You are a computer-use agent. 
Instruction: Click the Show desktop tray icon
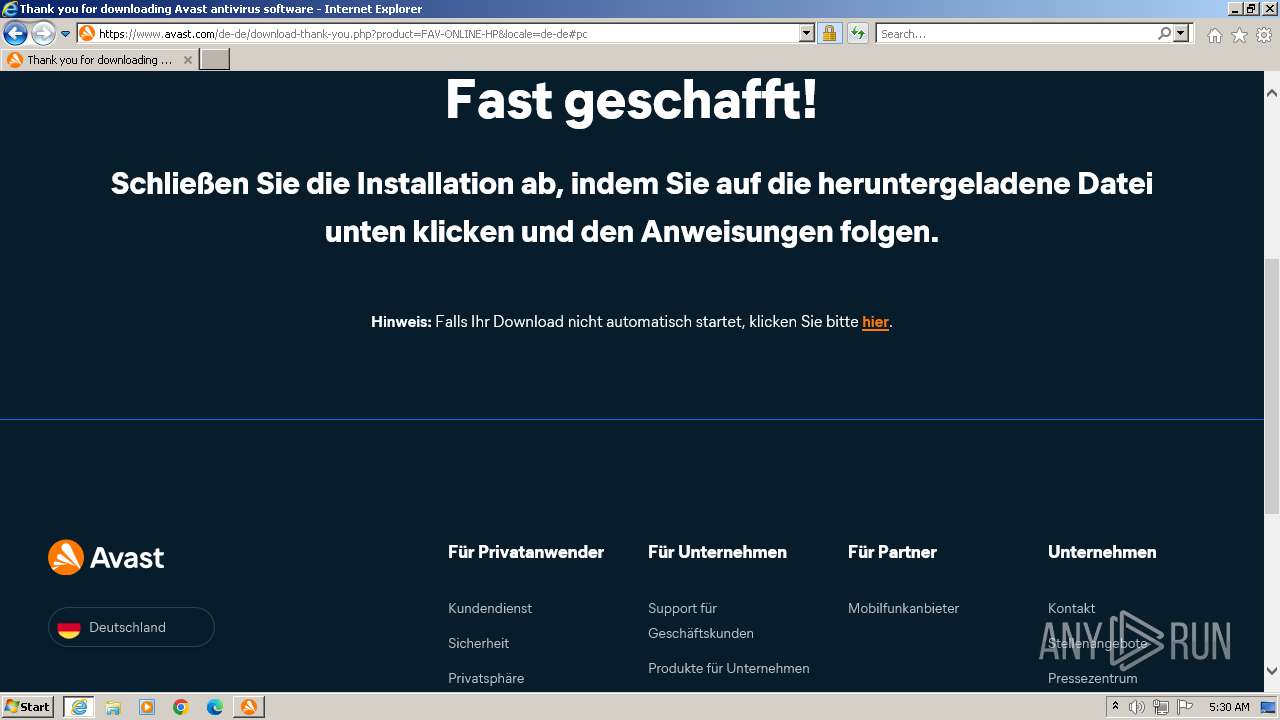[x=1269, y=707]
